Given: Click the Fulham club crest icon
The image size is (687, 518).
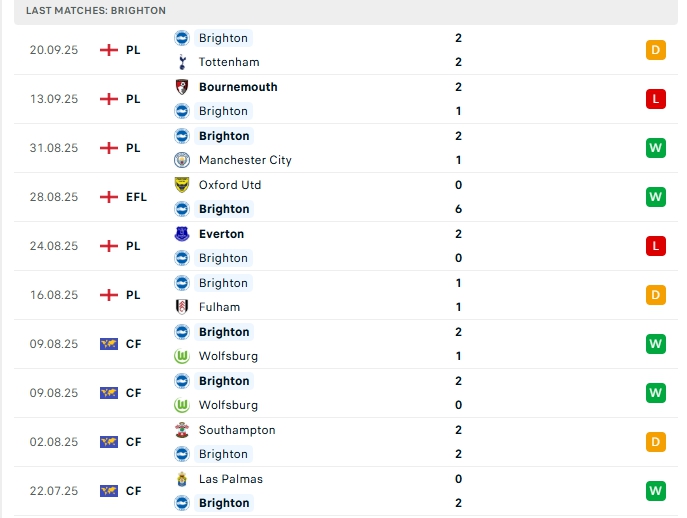Looking at the screenshot, I should 182,307.
